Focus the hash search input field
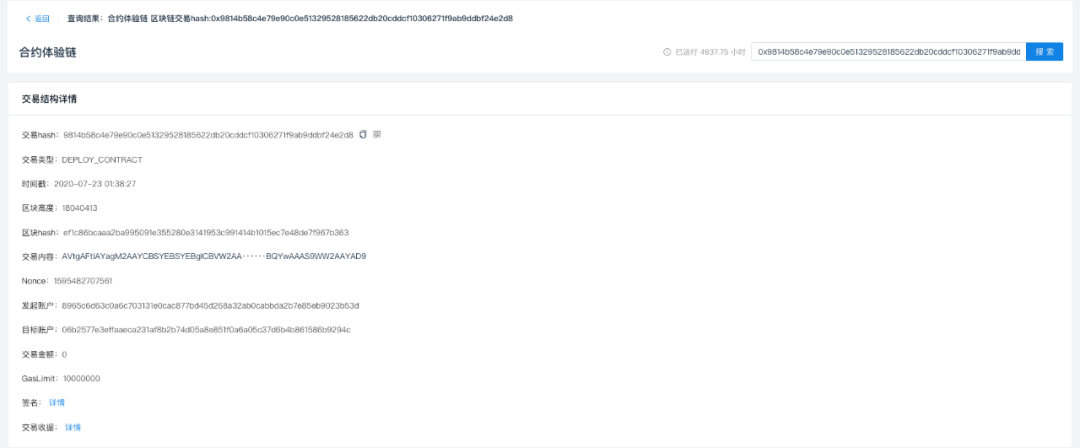The height and width of the screenshot is (448, 1080). [887, 52]
